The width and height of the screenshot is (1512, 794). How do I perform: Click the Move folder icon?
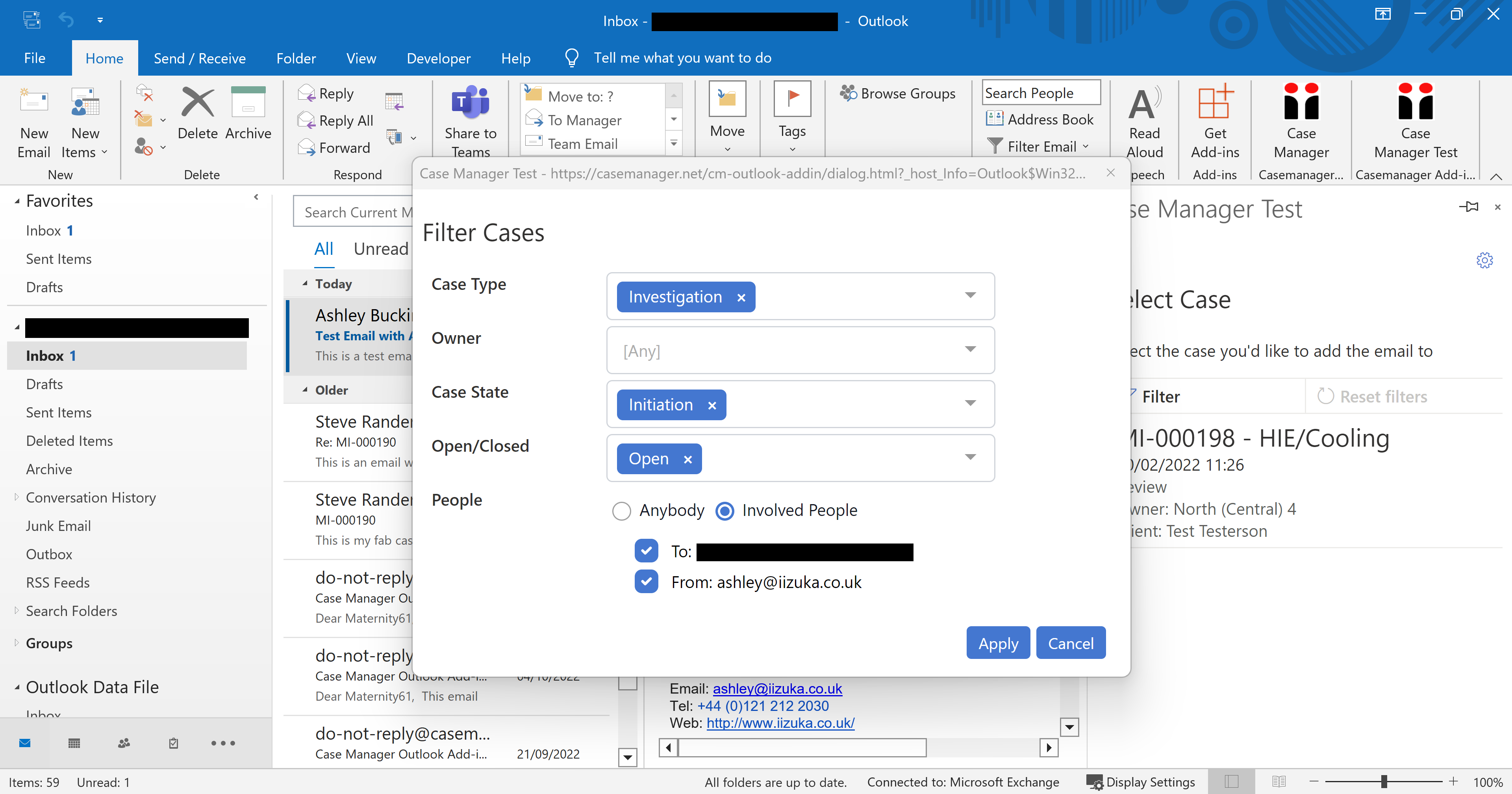click(x=727, y=99)
